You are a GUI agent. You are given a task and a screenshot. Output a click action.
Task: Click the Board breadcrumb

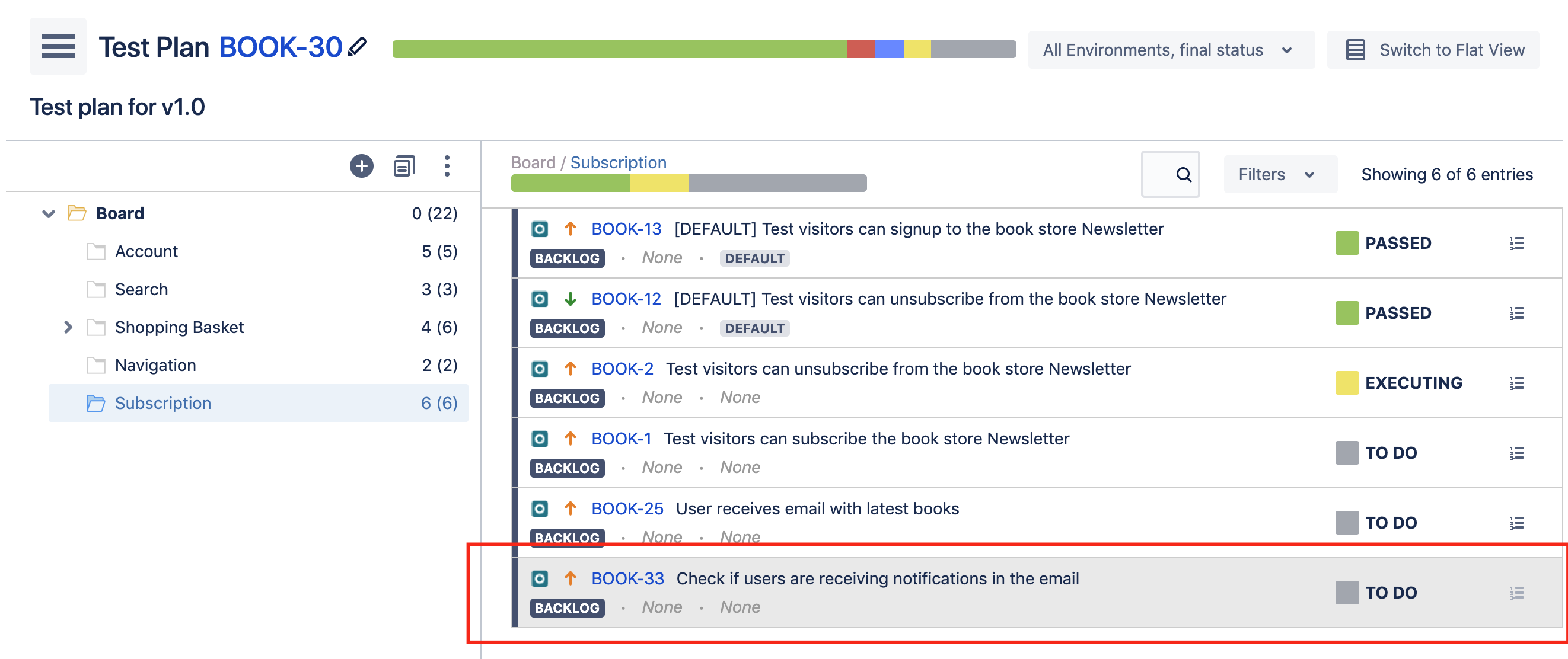(x=533, y=163)
